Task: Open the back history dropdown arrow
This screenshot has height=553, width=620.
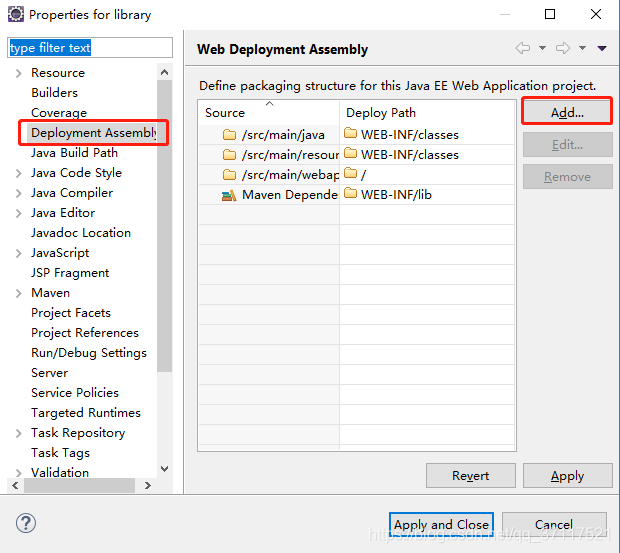Action: point(542,48)
